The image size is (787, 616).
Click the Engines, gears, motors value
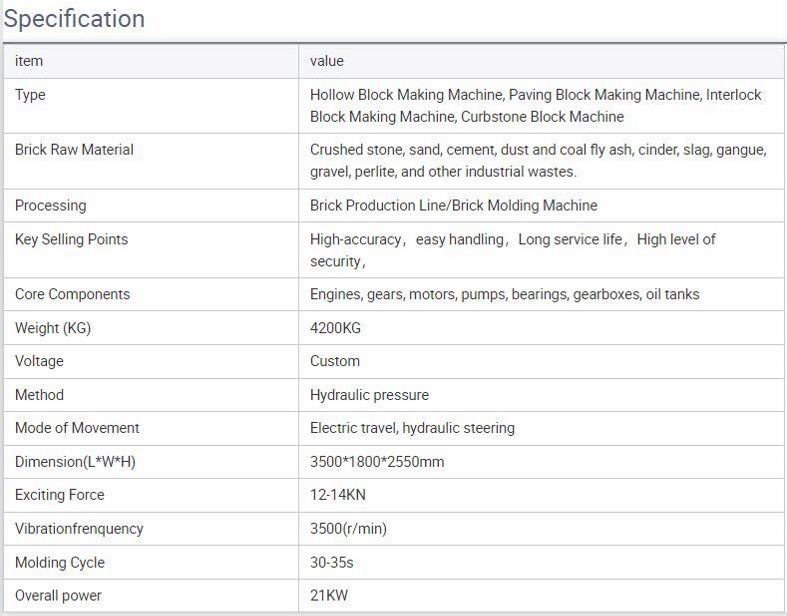504,294
